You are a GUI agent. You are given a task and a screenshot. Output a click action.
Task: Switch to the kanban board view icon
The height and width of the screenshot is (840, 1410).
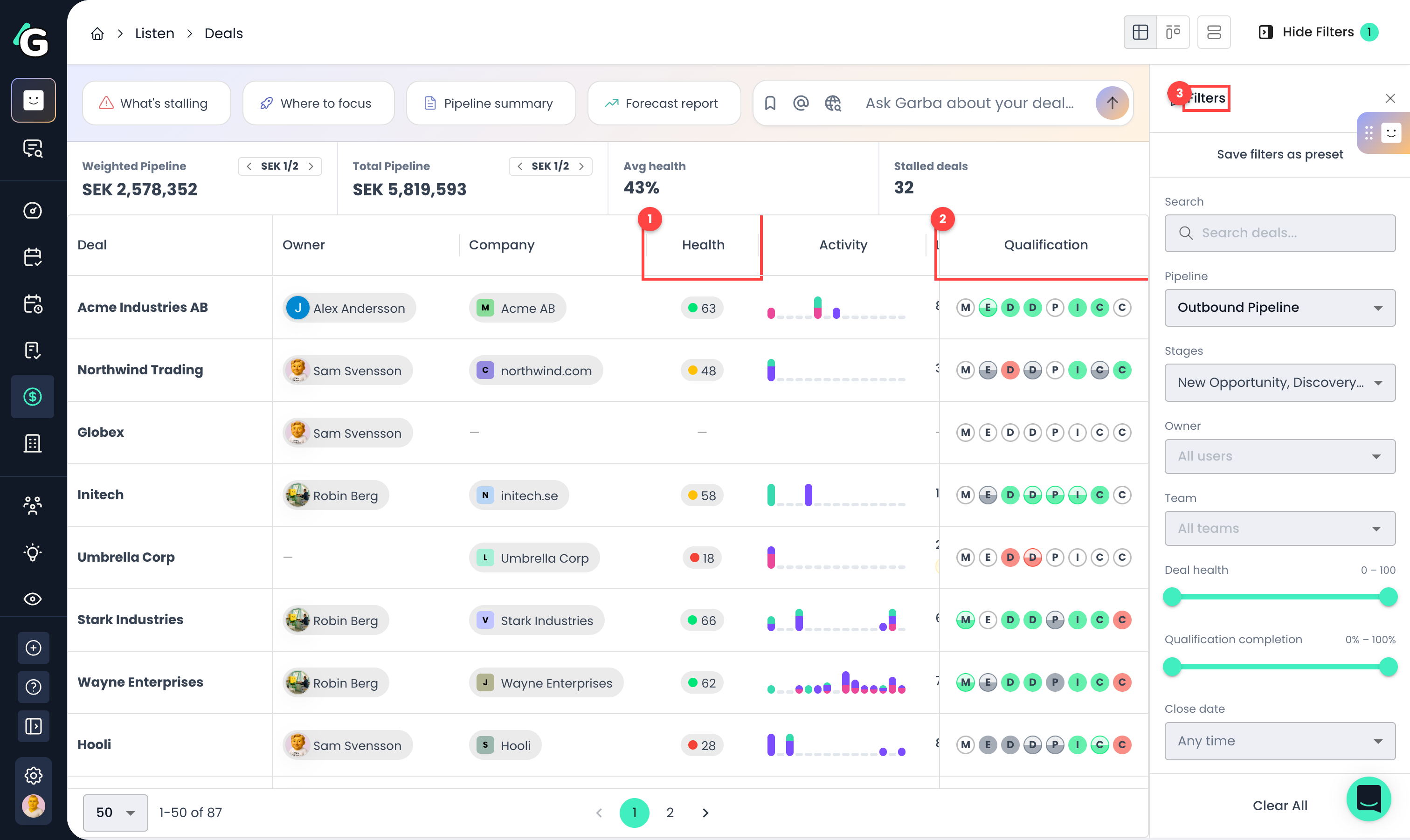[x=1173, y=32]
